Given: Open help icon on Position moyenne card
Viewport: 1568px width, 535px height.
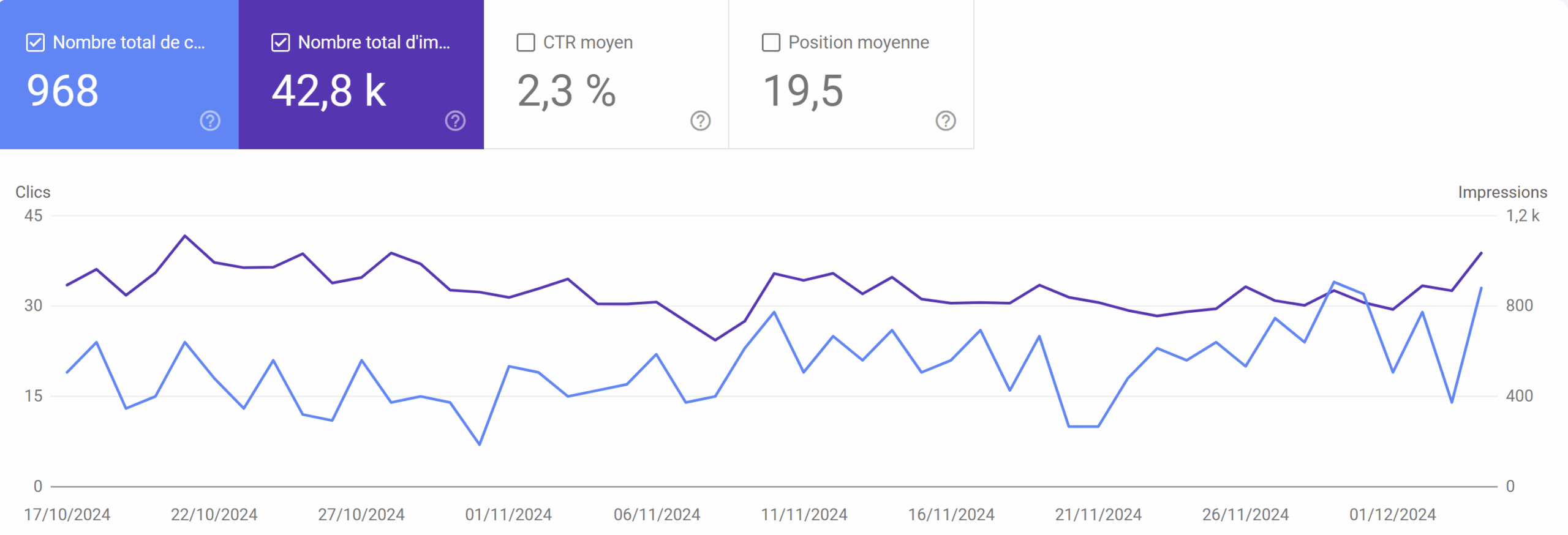Looking at the screenshot, I should coord(946,121).
